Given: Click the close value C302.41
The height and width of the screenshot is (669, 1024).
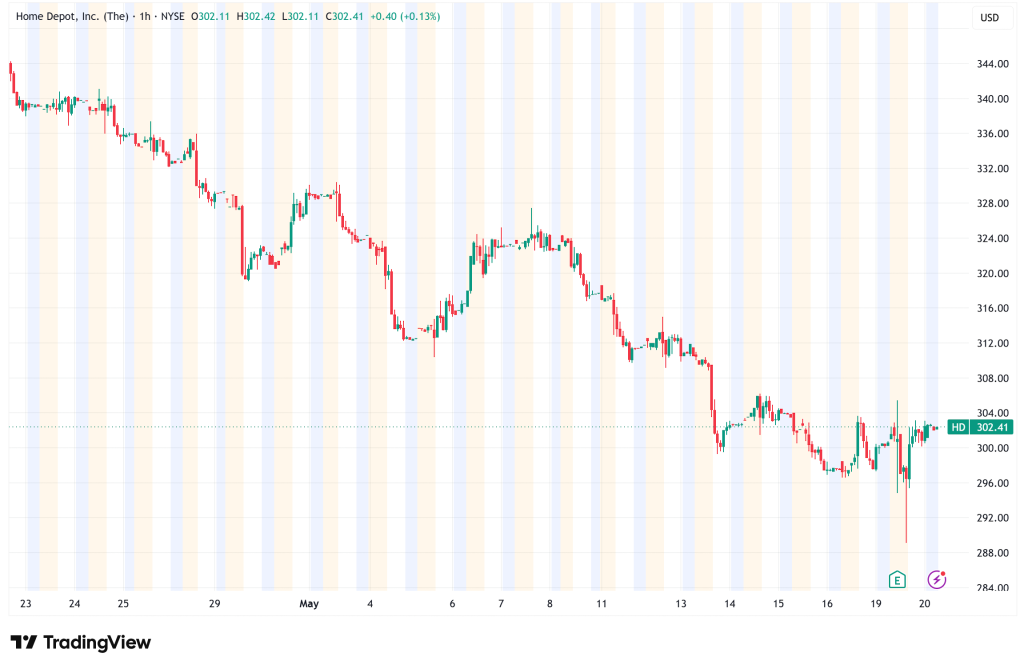Looking at the screenshot, I should point(344,16).
